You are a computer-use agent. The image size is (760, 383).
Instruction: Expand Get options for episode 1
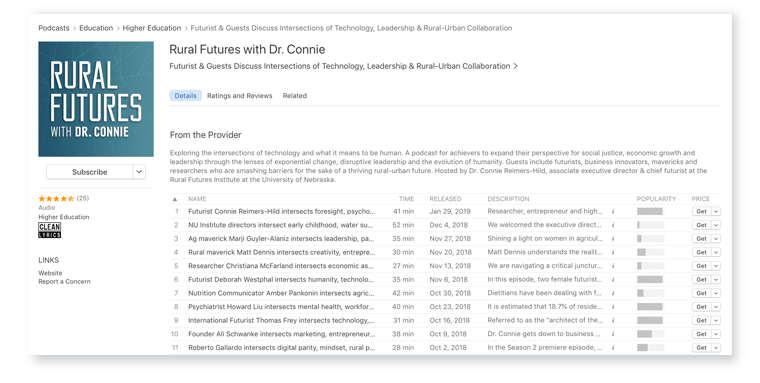(x=716, y=211)
